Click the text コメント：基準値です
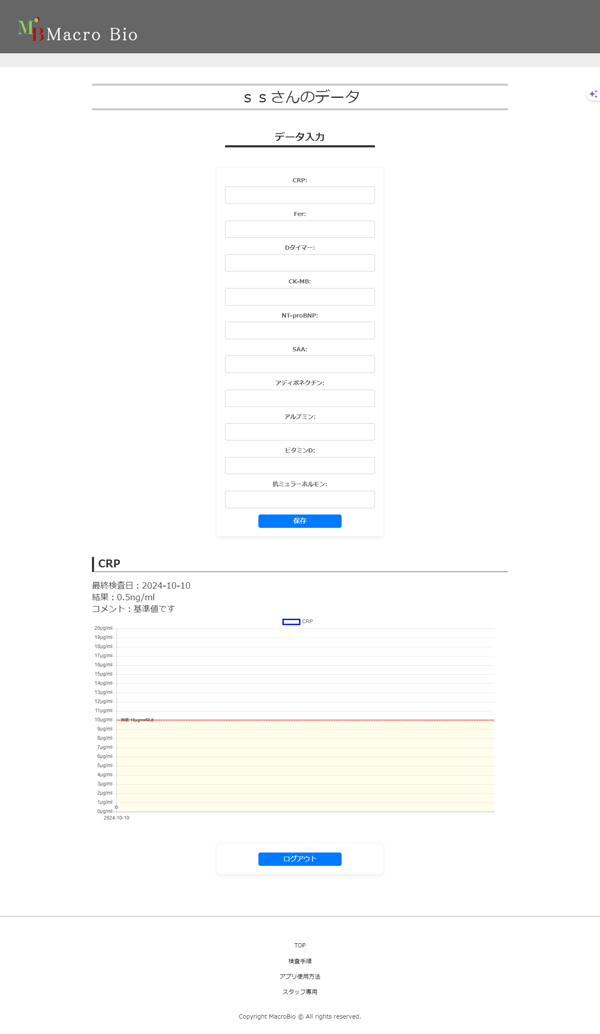Image resolution: width=600 pixels, height=1034 pixels. click(134, 609)
